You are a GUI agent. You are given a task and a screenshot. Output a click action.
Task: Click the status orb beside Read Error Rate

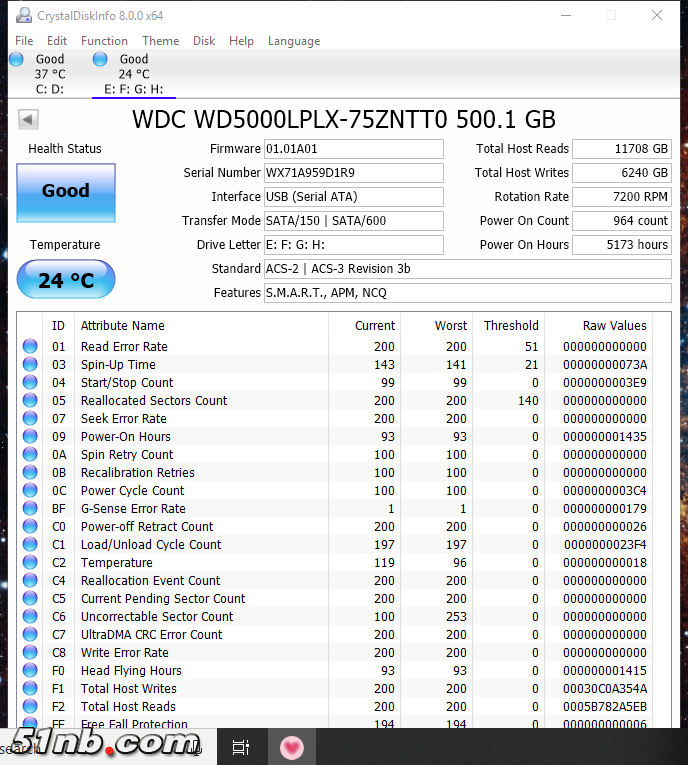click(30, 347)
